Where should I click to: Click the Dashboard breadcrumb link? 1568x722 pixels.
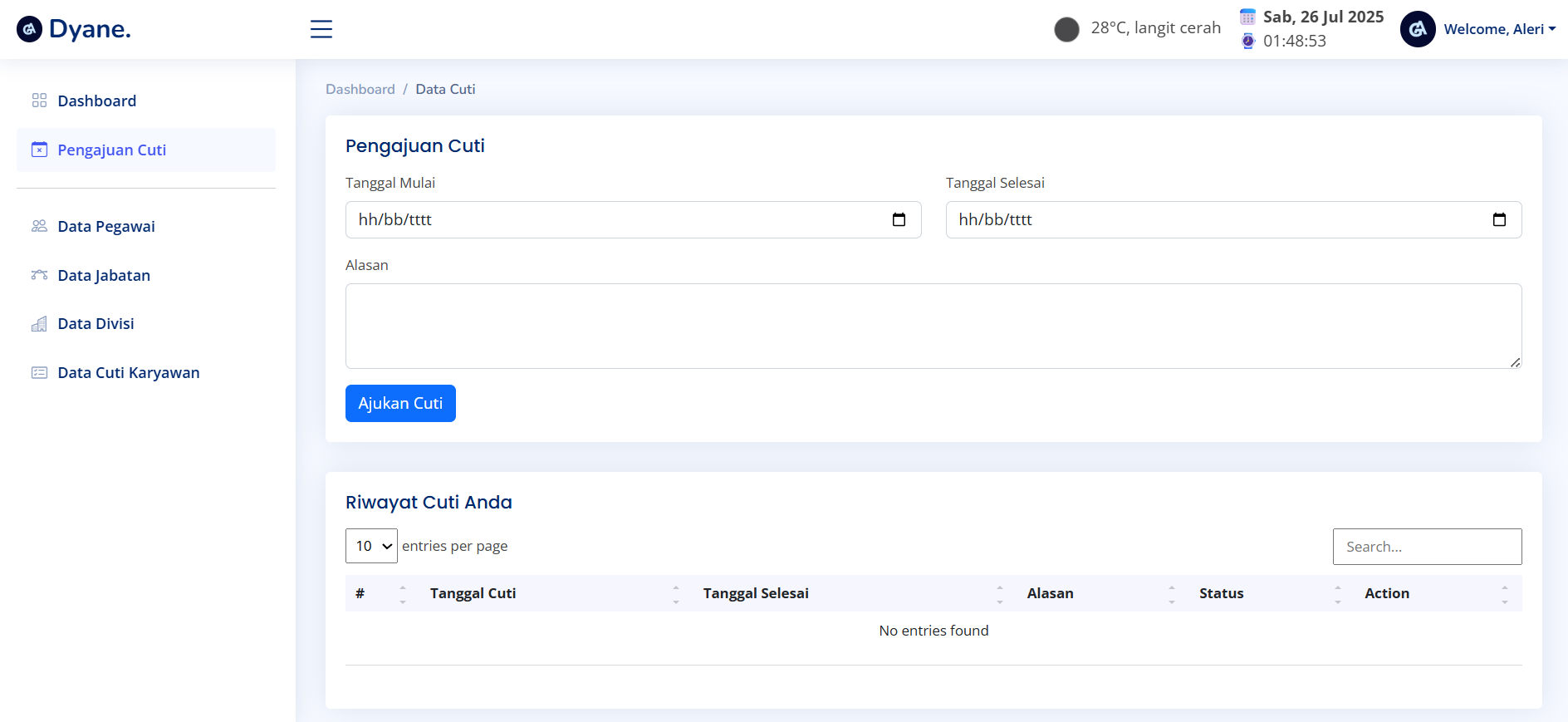(x=360, y=89)
